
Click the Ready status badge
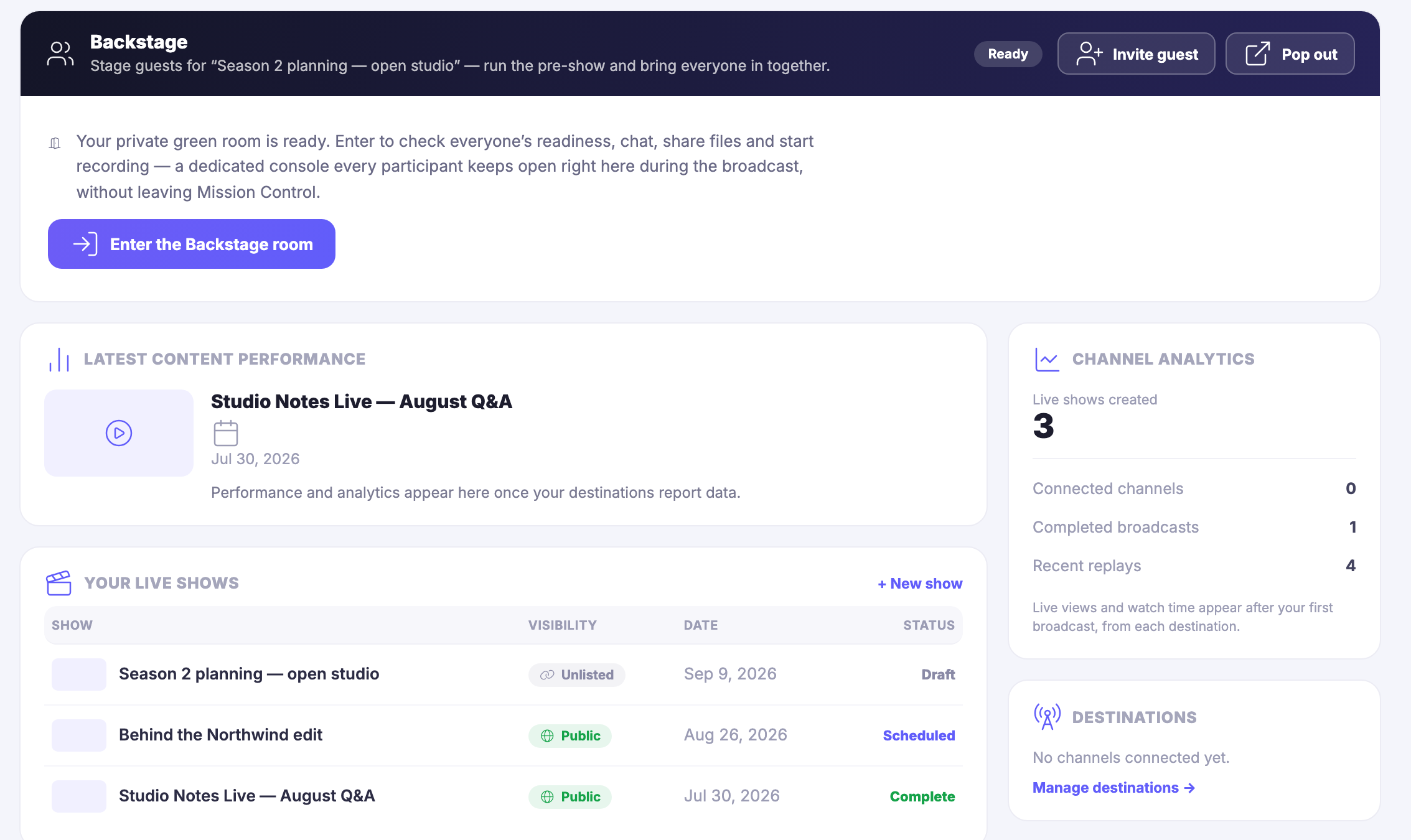(1008, 54)
